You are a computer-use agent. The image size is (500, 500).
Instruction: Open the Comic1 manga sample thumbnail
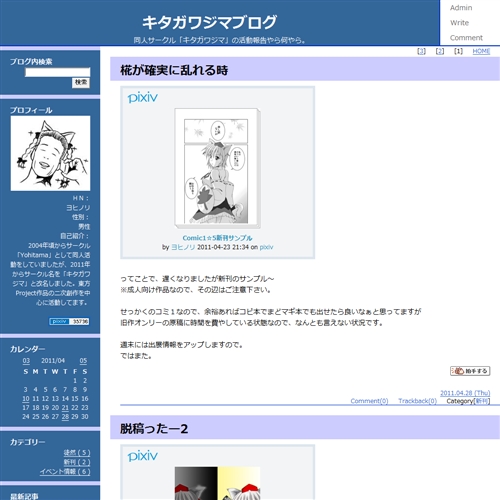pyautogui.click(x=217, y=168)
